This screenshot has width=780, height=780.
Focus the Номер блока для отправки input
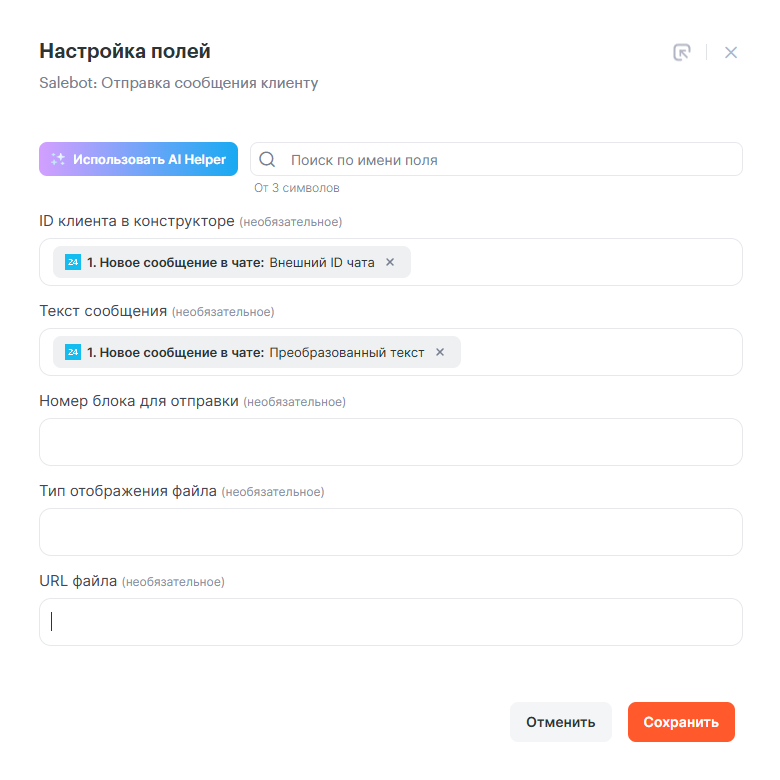(x=390, y=442)
